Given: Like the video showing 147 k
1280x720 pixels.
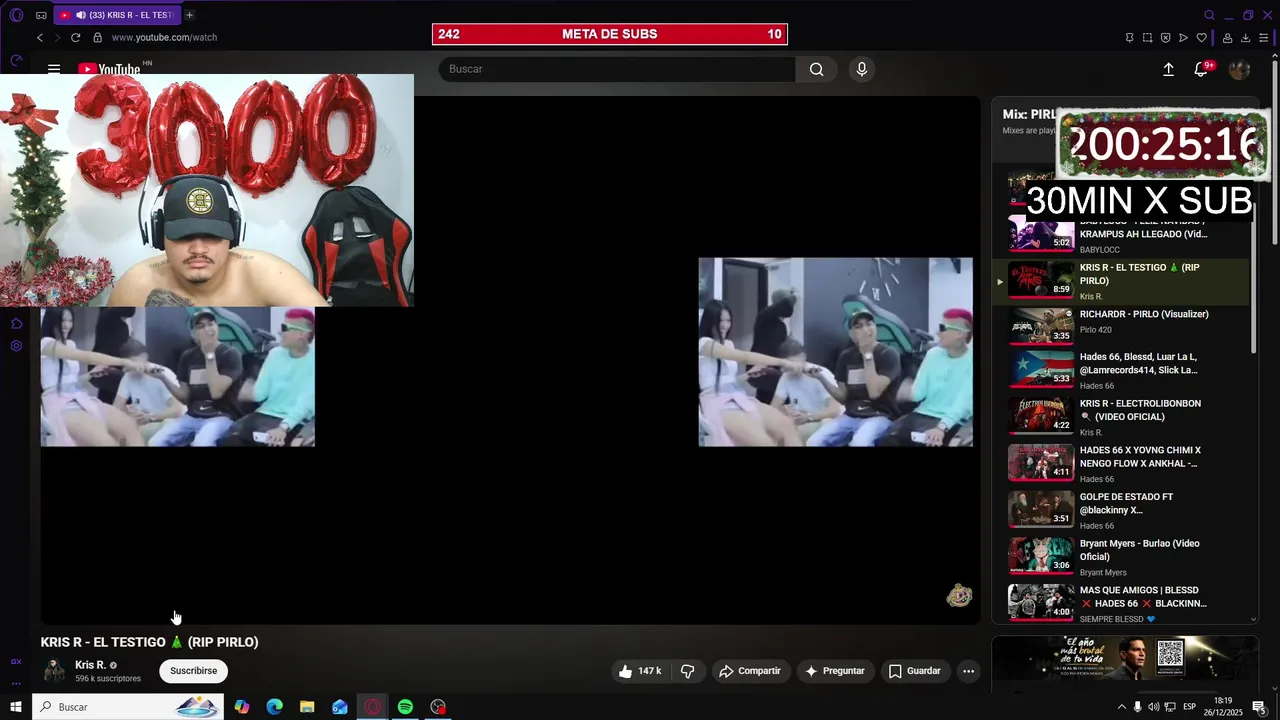Looking at the screenshot, I should [x=640, y=671].
